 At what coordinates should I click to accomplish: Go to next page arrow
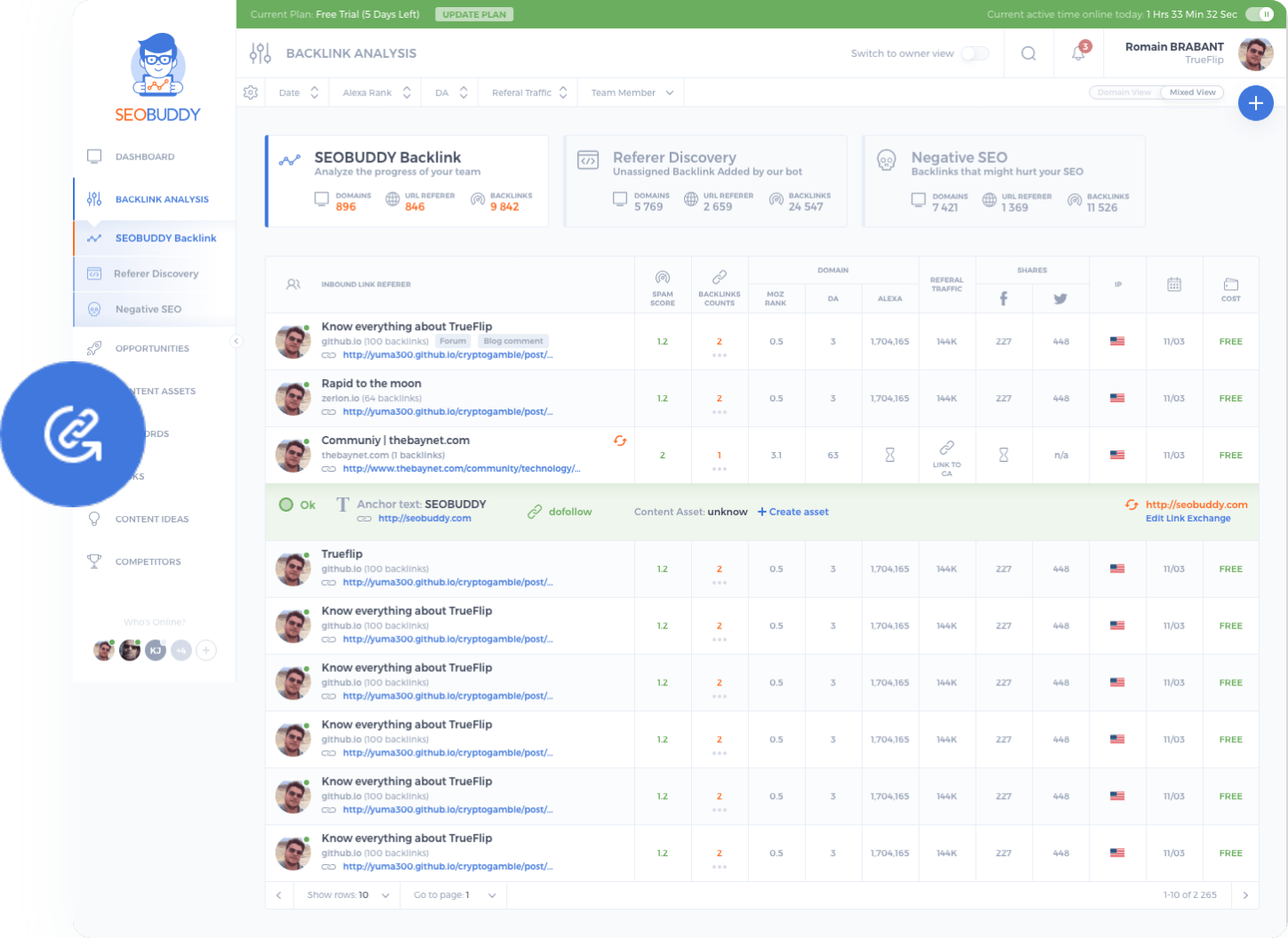tap(1245, 895)
